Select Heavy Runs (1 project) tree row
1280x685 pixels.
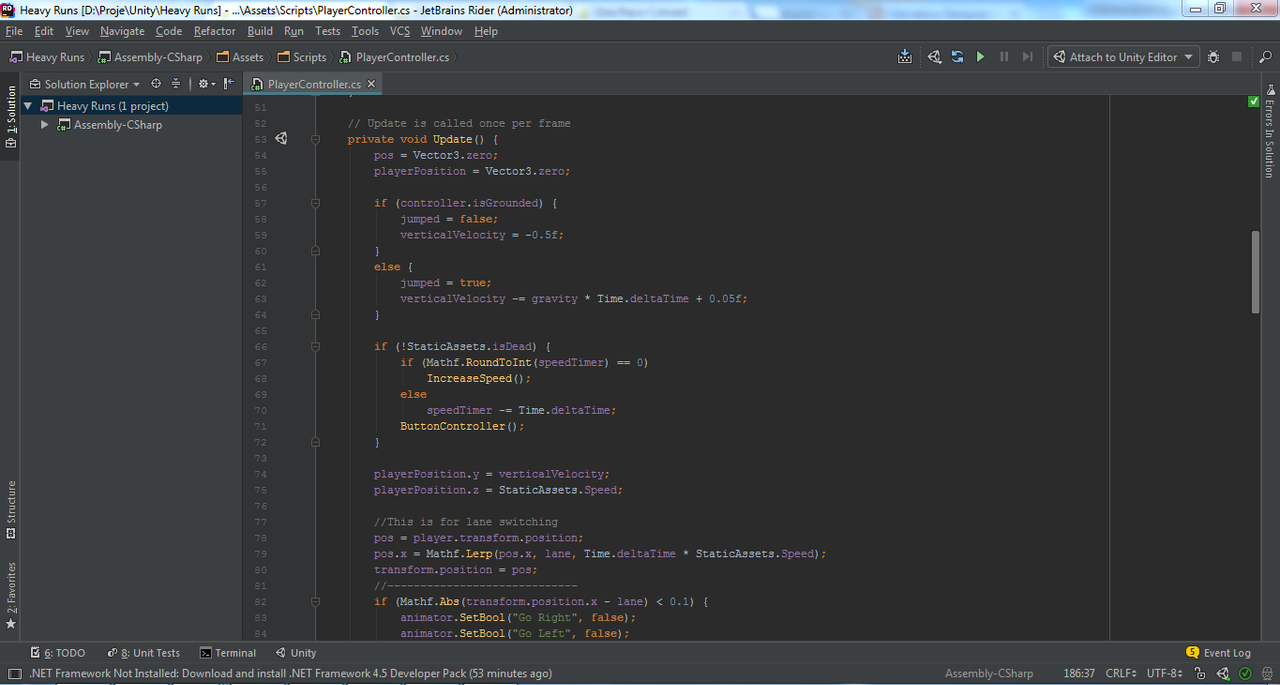pyautogui.click(x=131, y=106)
